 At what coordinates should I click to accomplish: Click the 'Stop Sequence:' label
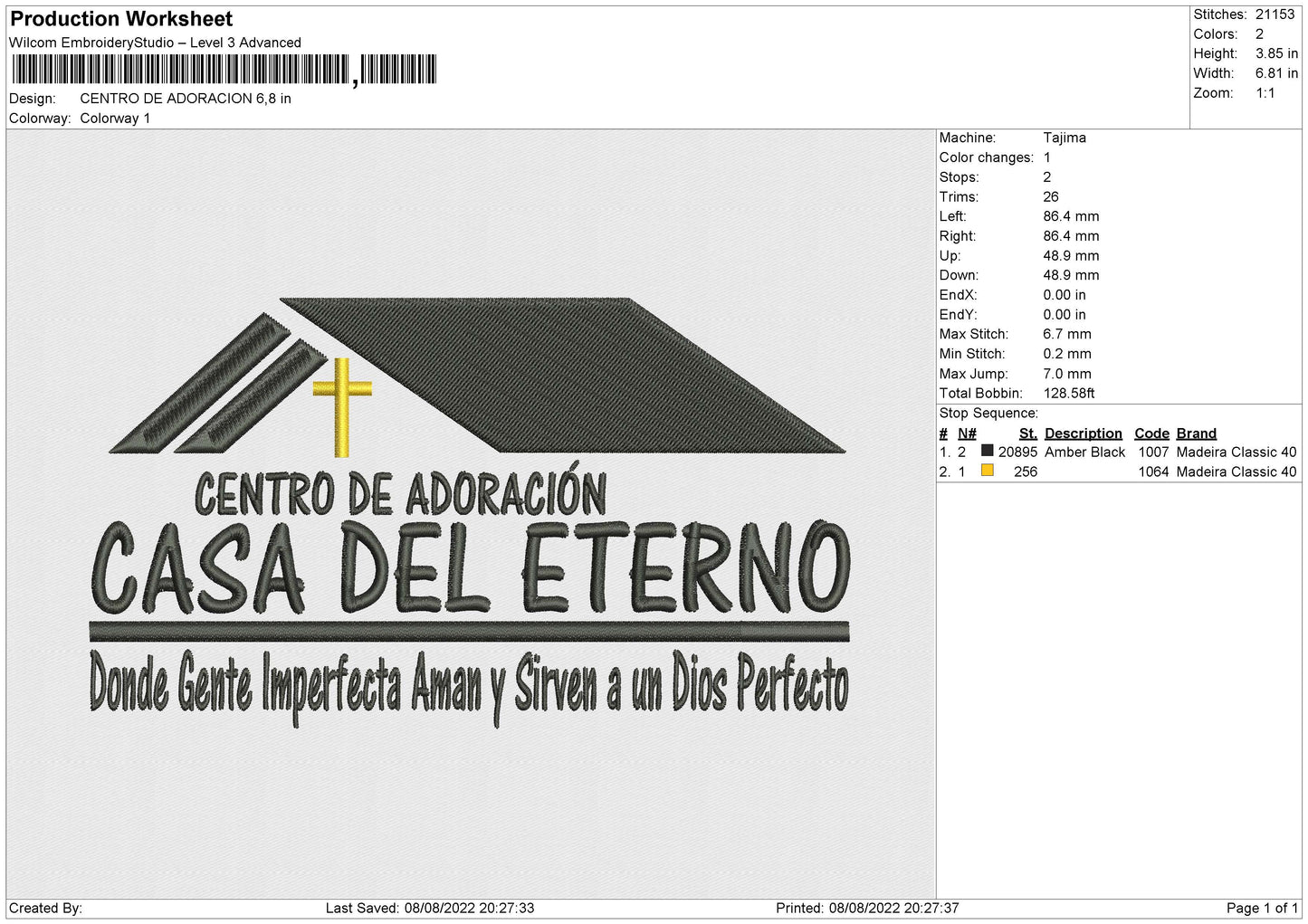click(x=988, y=413)
